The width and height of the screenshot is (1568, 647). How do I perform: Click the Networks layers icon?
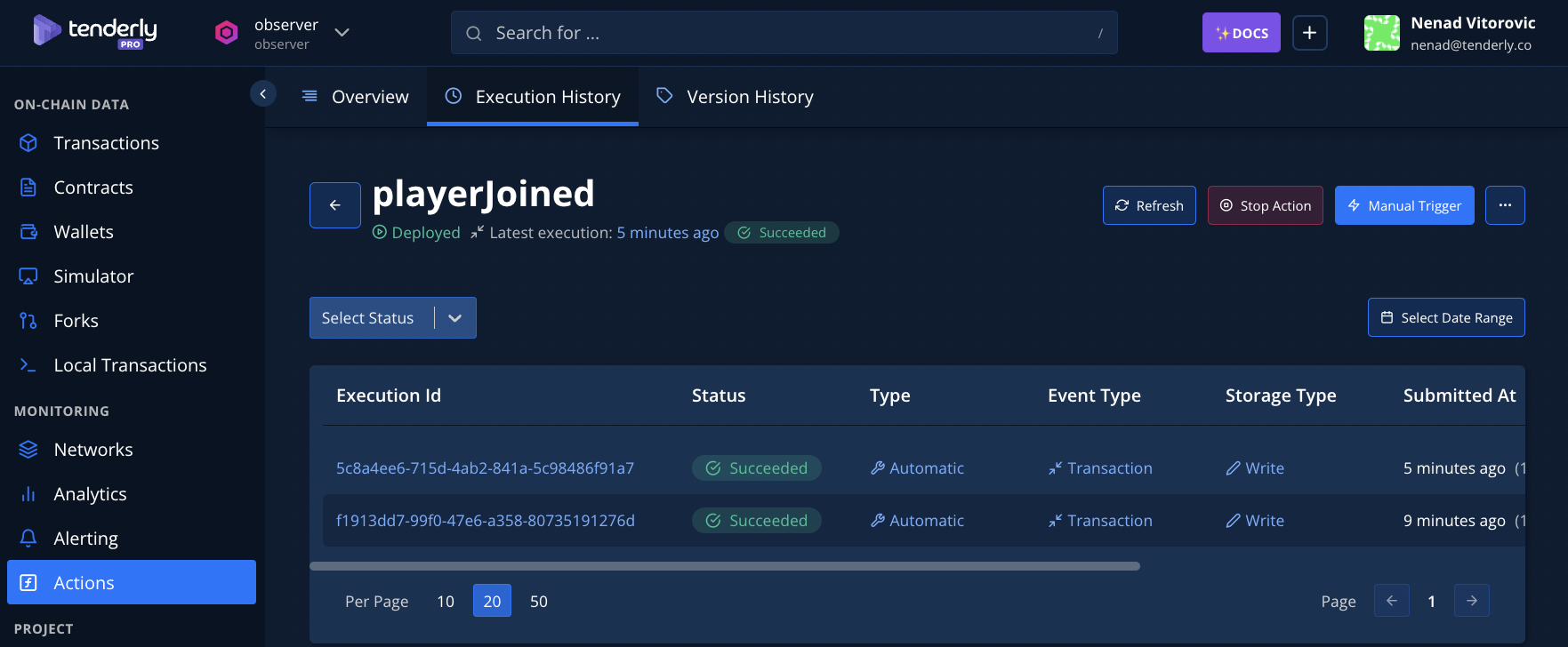pyautogui.click(x=28, y=450)
